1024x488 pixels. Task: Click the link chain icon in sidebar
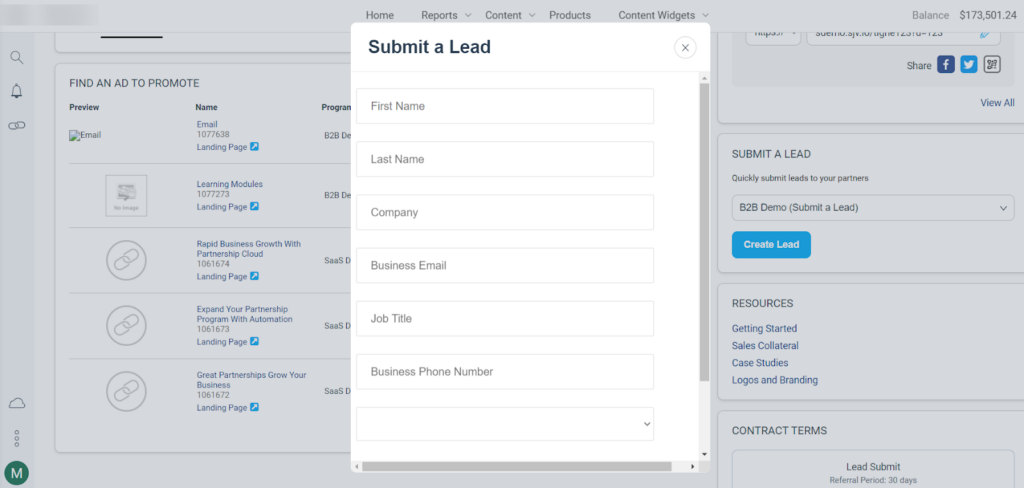[x=17, y=125]
